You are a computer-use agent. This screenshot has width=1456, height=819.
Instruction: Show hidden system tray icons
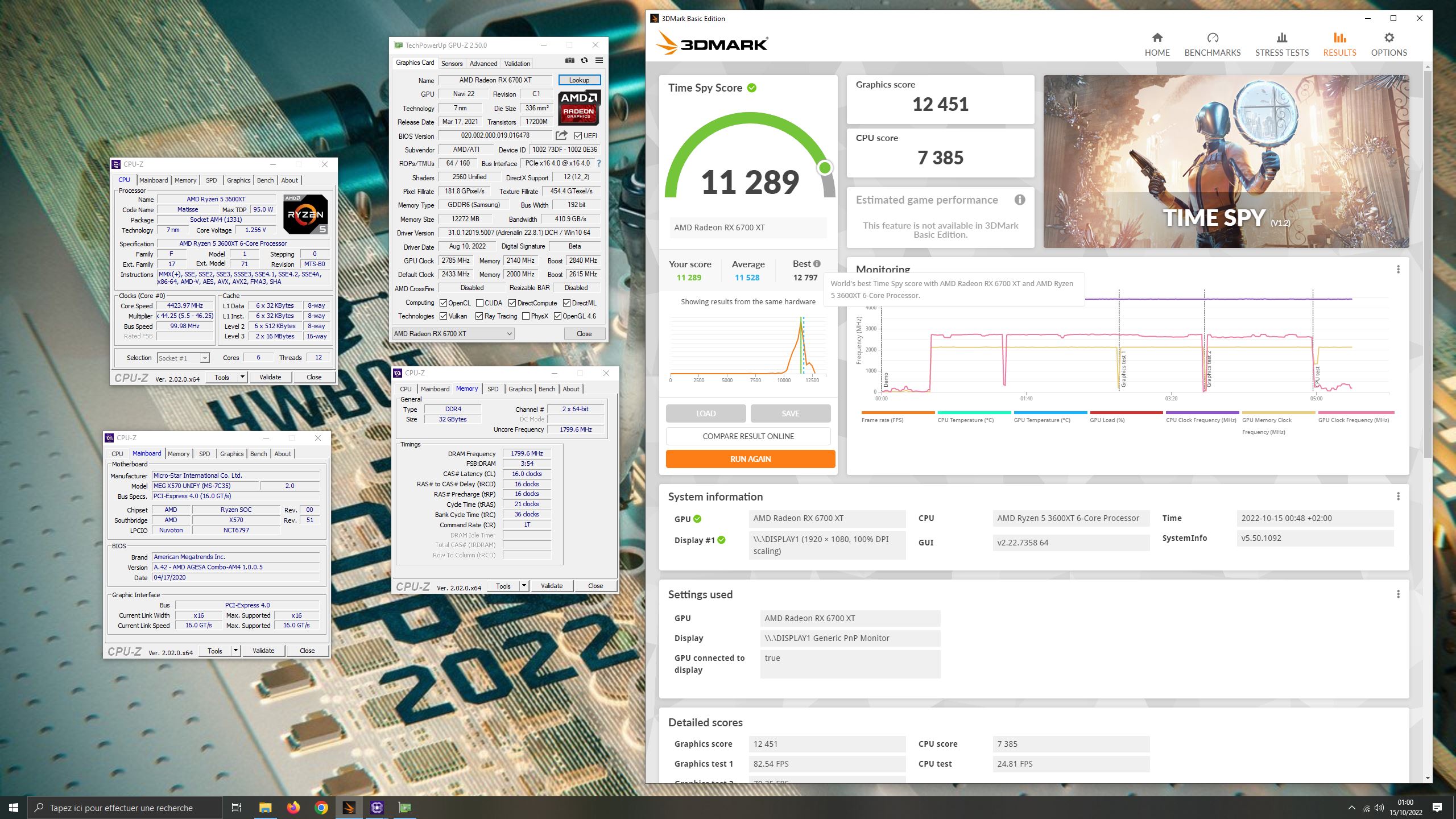[1352, 808]
